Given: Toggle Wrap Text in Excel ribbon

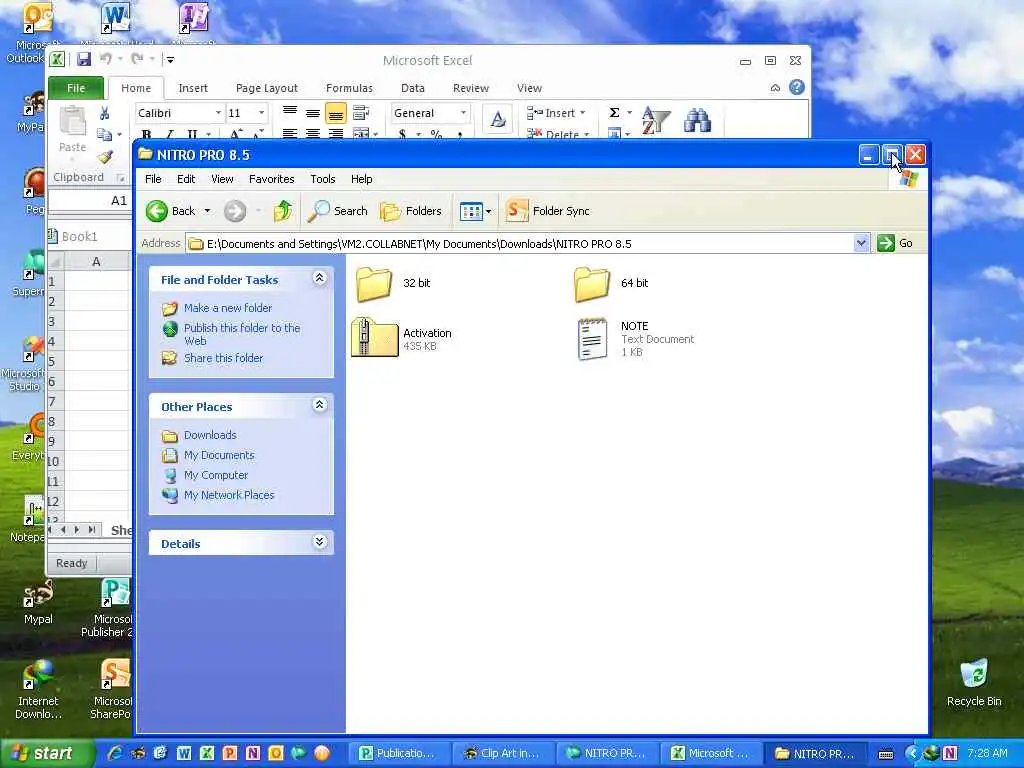Looking at the screenshot, I should tap(361, 113).
